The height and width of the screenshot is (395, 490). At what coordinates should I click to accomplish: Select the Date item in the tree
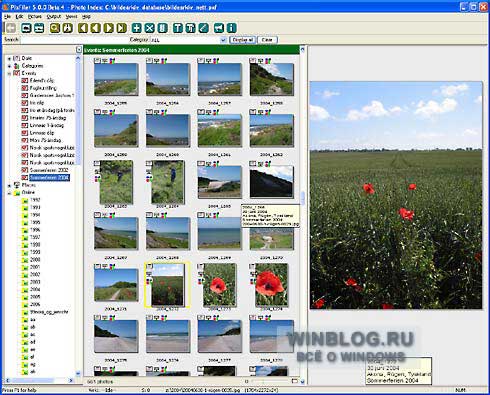click(27, 58)
